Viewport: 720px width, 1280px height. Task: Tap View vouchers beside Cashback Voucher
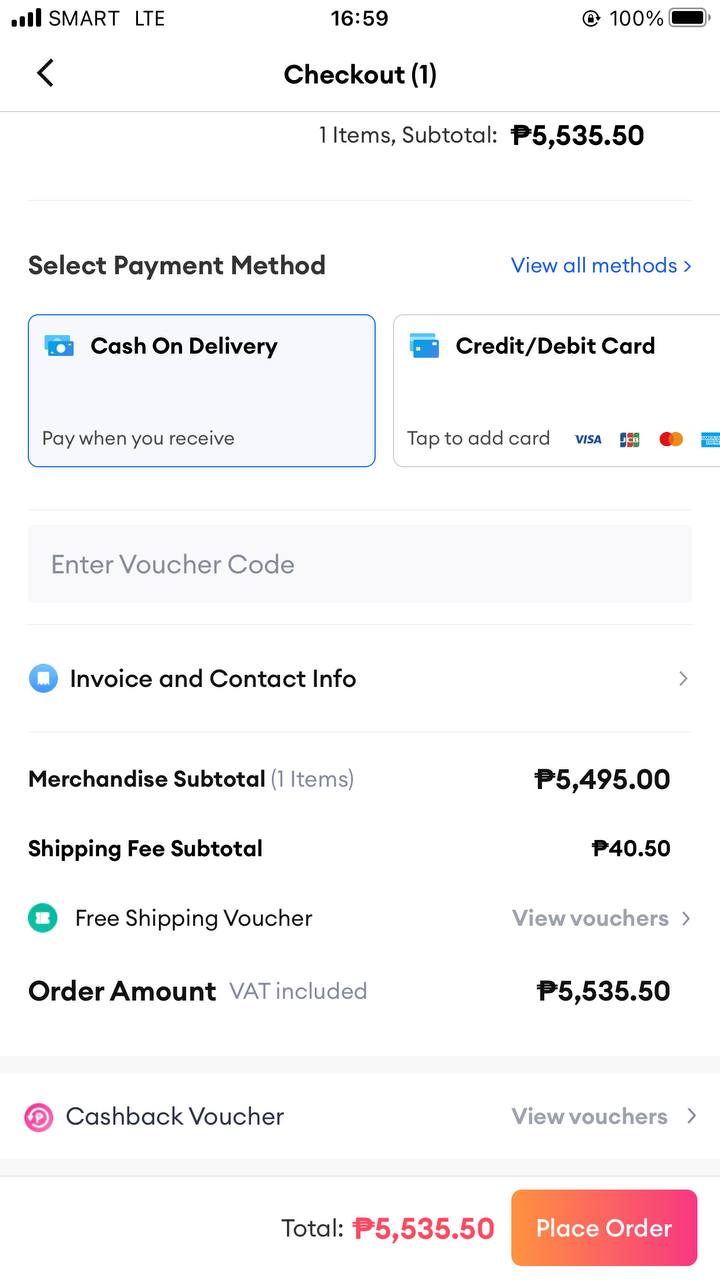pos(589,1116)
